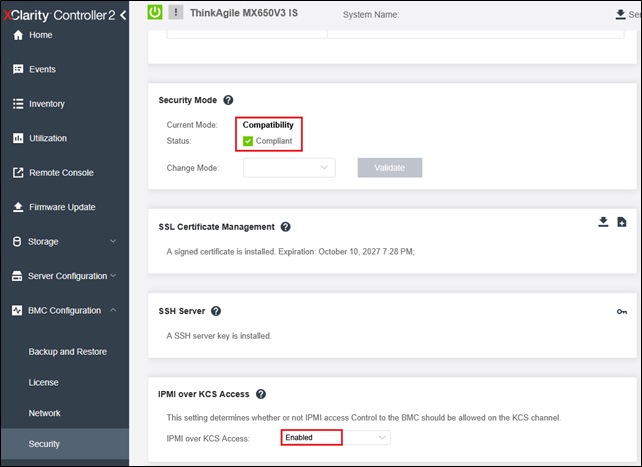The width and height of the screenshot is (642, 467).
Task: Click the System Name label
Action: 371,15
